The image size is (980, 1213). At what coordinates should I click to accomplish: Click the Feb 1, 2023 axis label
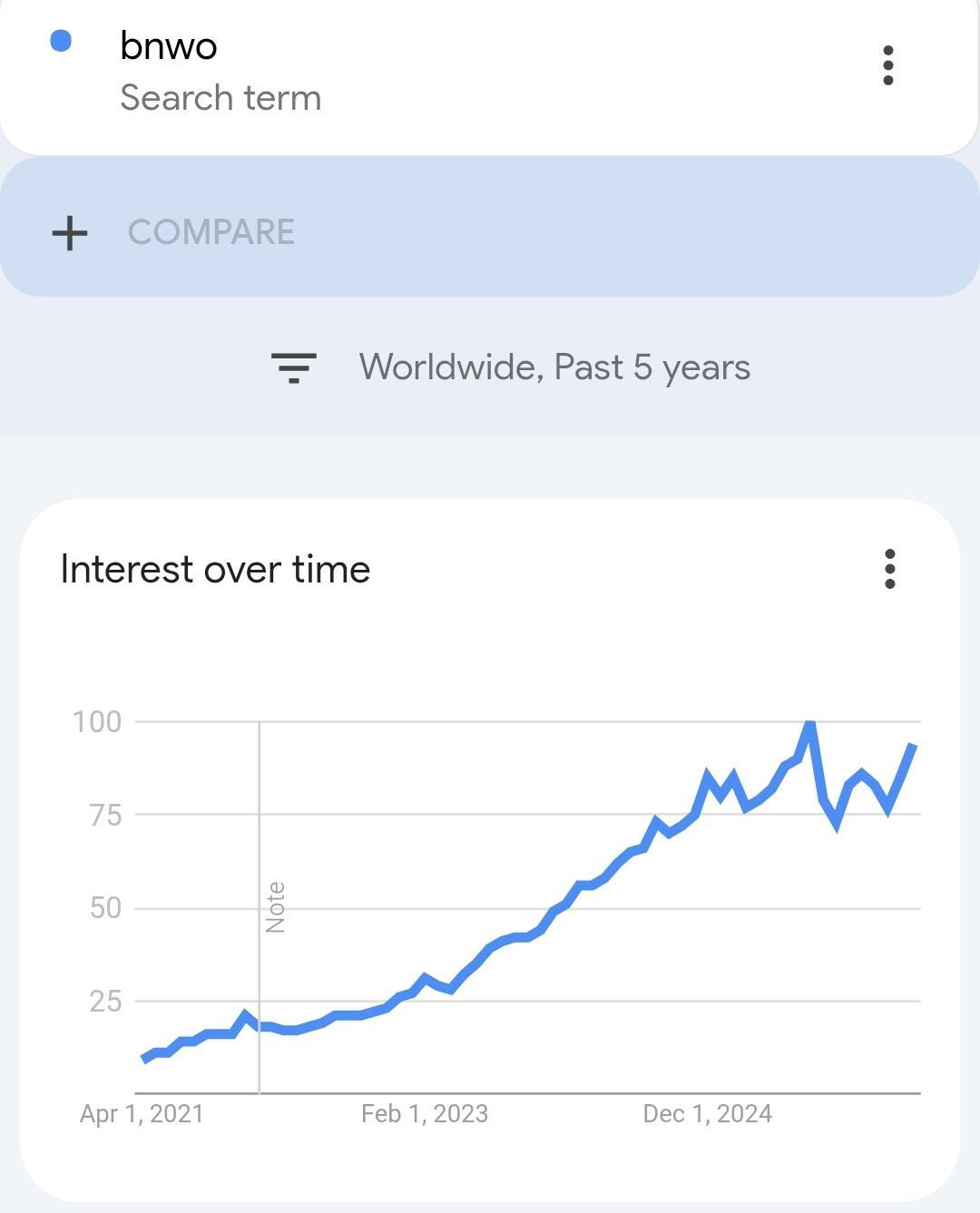[x=425, y=1113]
